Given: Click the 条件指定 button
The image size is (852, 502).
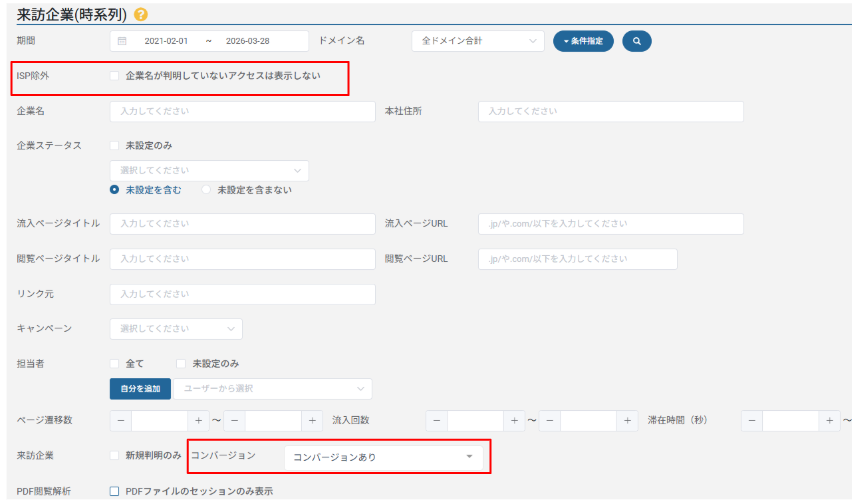Looking at the screenshot, I should (x=583, y=41).
